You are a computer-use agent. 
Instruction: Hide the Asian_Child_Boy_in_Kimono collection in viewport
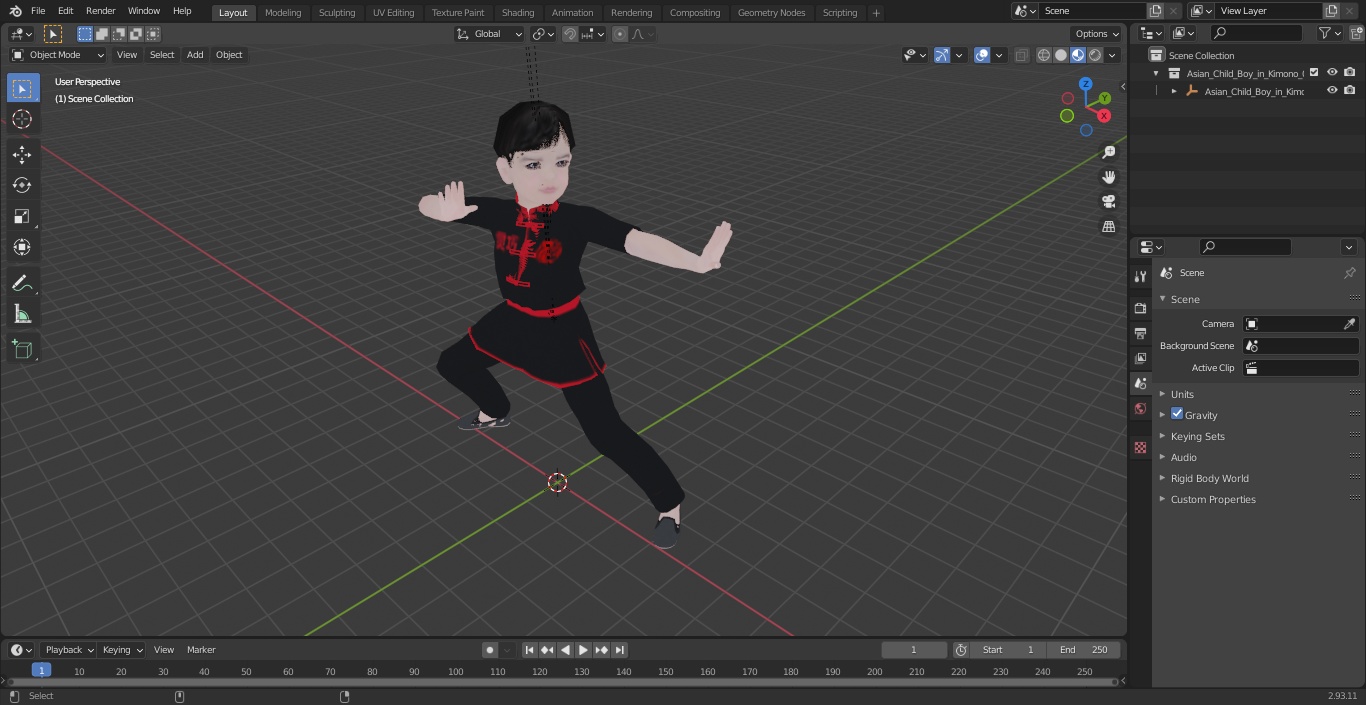pos(1332,73)
